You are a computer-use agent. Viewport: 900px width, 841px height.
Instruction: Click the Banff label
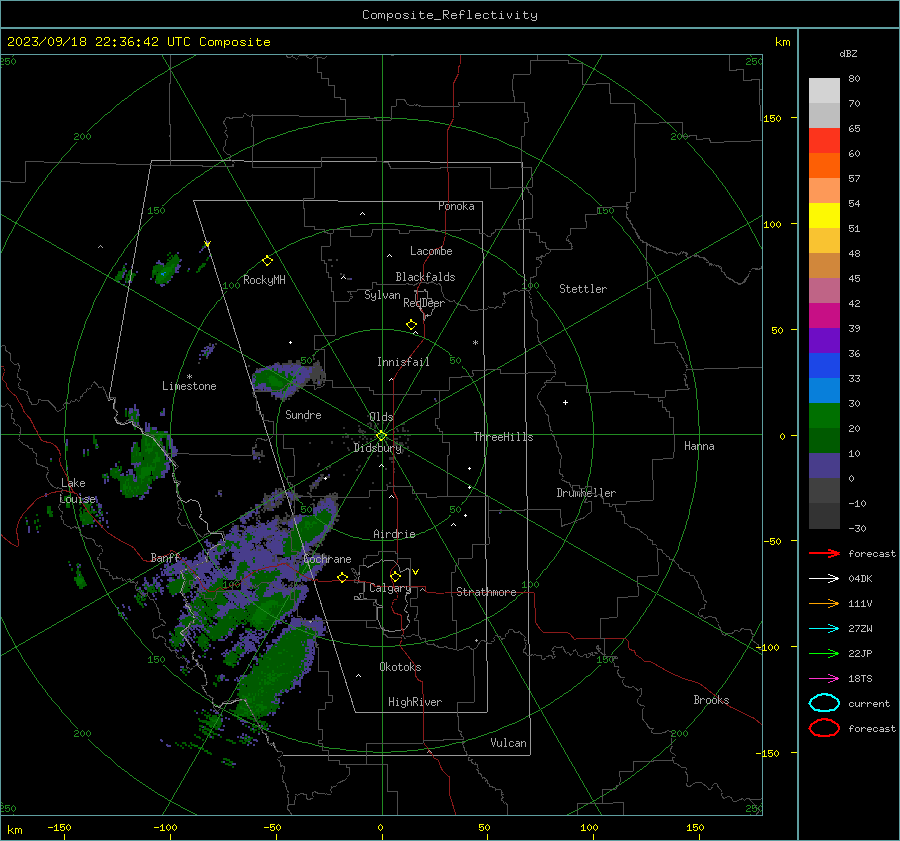[165, 557]
